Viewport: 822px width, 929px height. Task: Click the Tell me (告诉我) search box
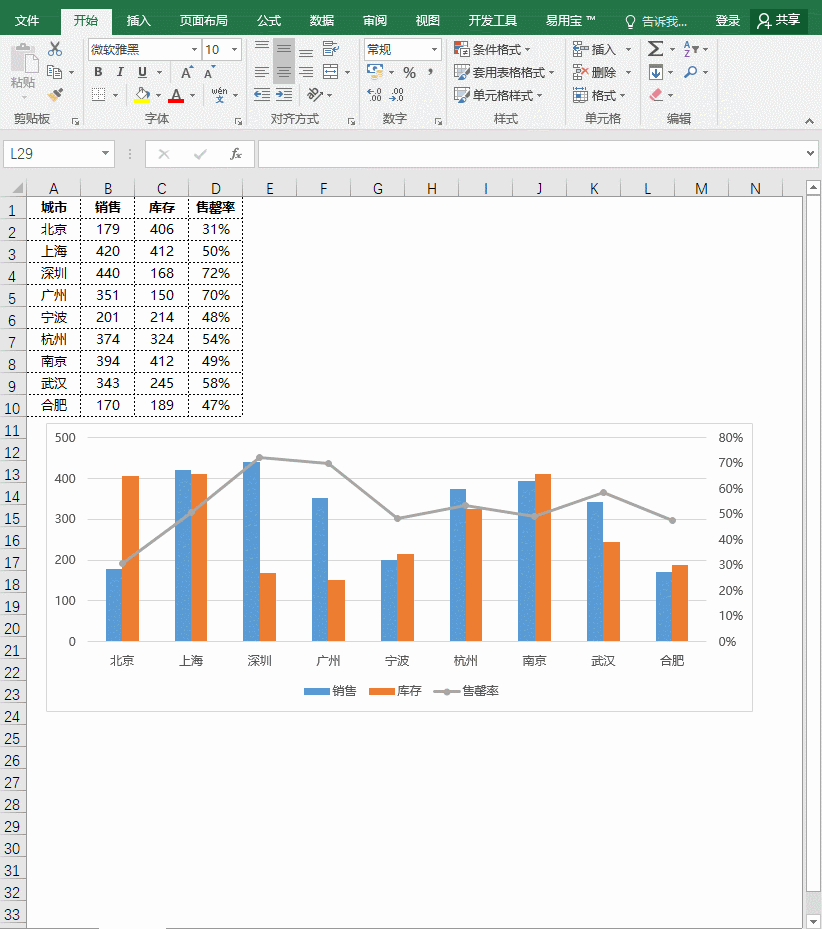657,21
